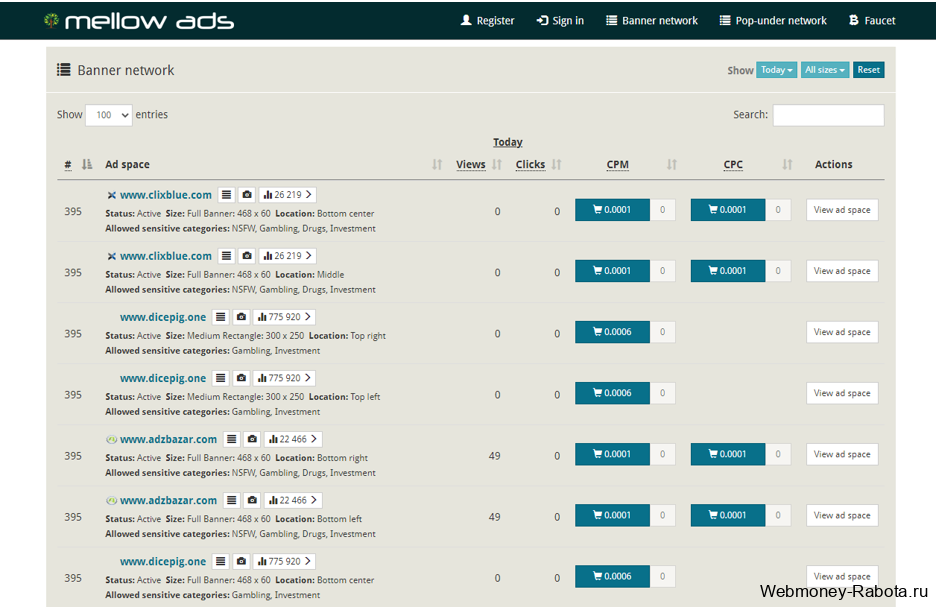The width and height of the screenshot is (937, 609).
Task: Click the mellow ads logo
Action: pos(139,21)
